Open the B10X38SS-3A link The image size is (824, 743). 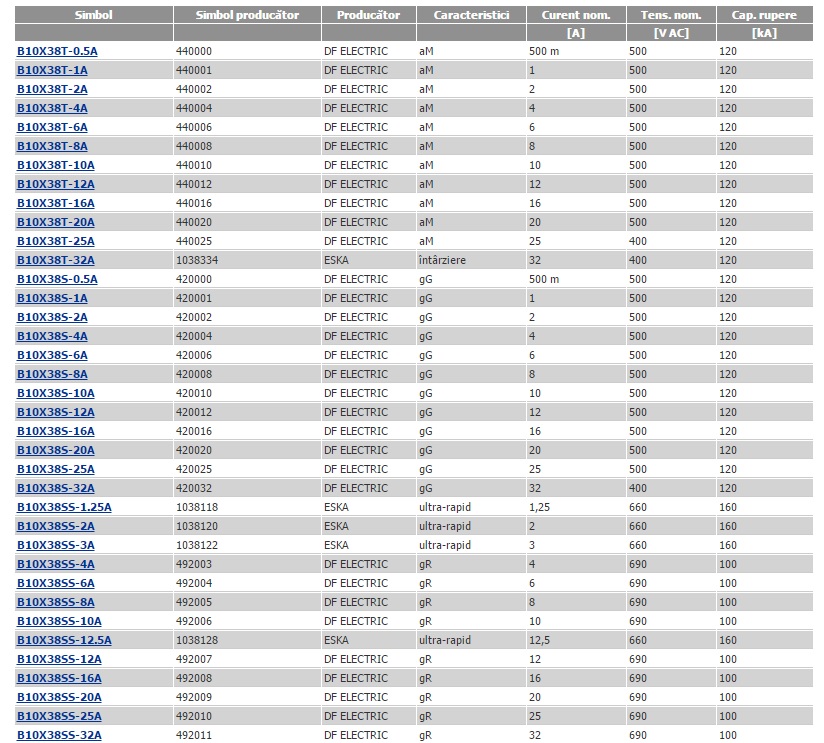pos(56,545)
